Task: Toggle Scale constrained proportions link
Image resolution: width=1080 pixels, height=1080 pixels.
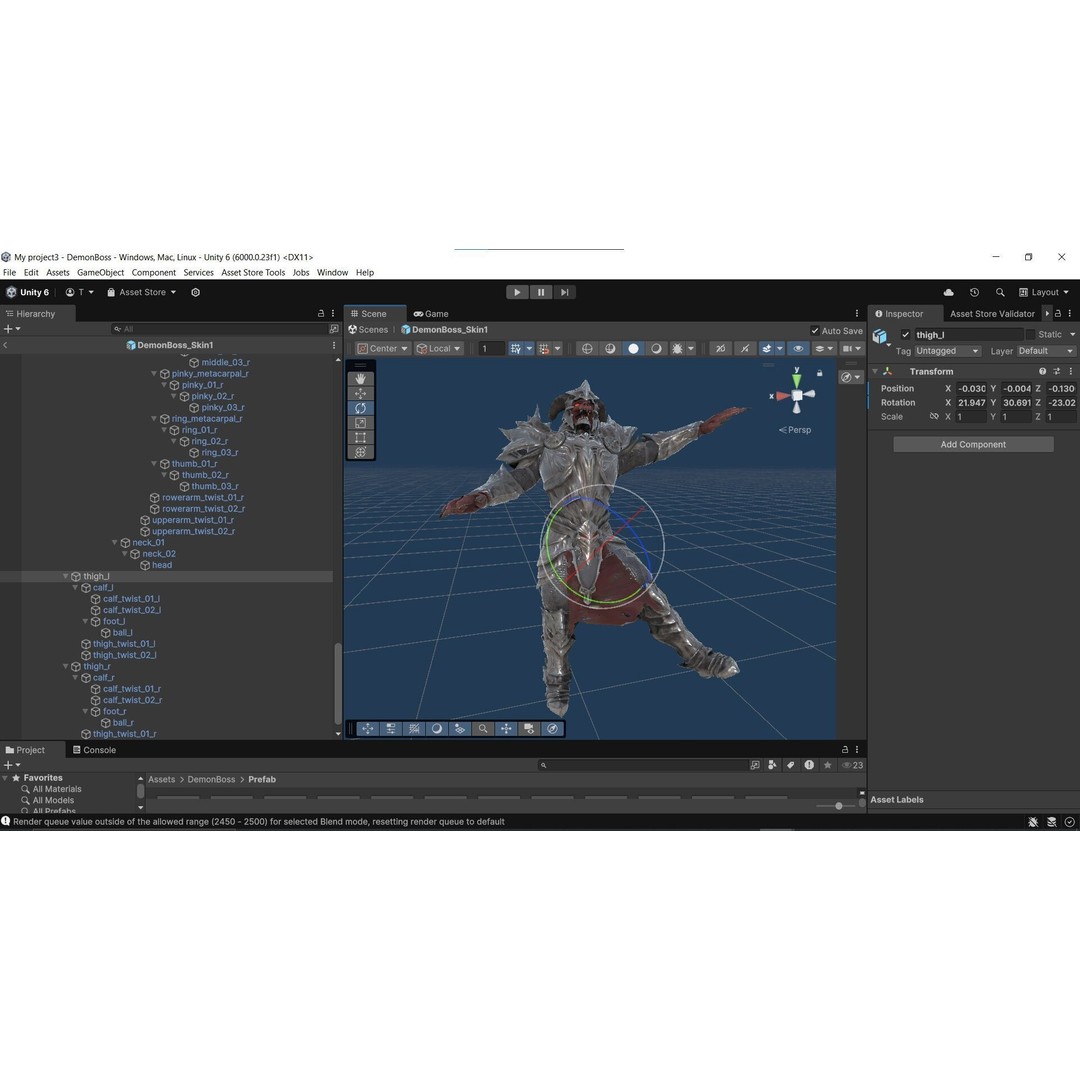Action: (x=934, y=417)
